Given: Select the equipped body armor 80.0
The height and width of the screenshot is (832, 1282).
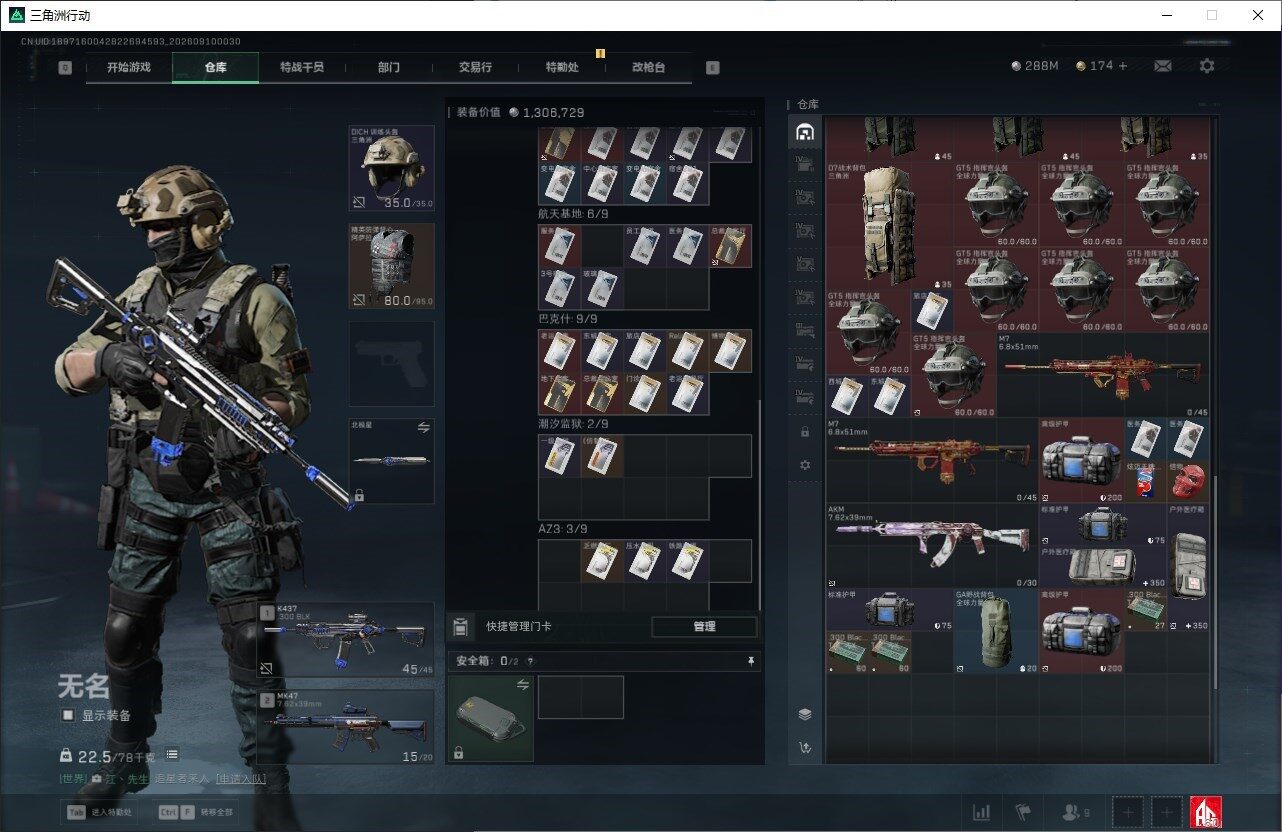Looking at the screenshot, I should tap(391, 266).
